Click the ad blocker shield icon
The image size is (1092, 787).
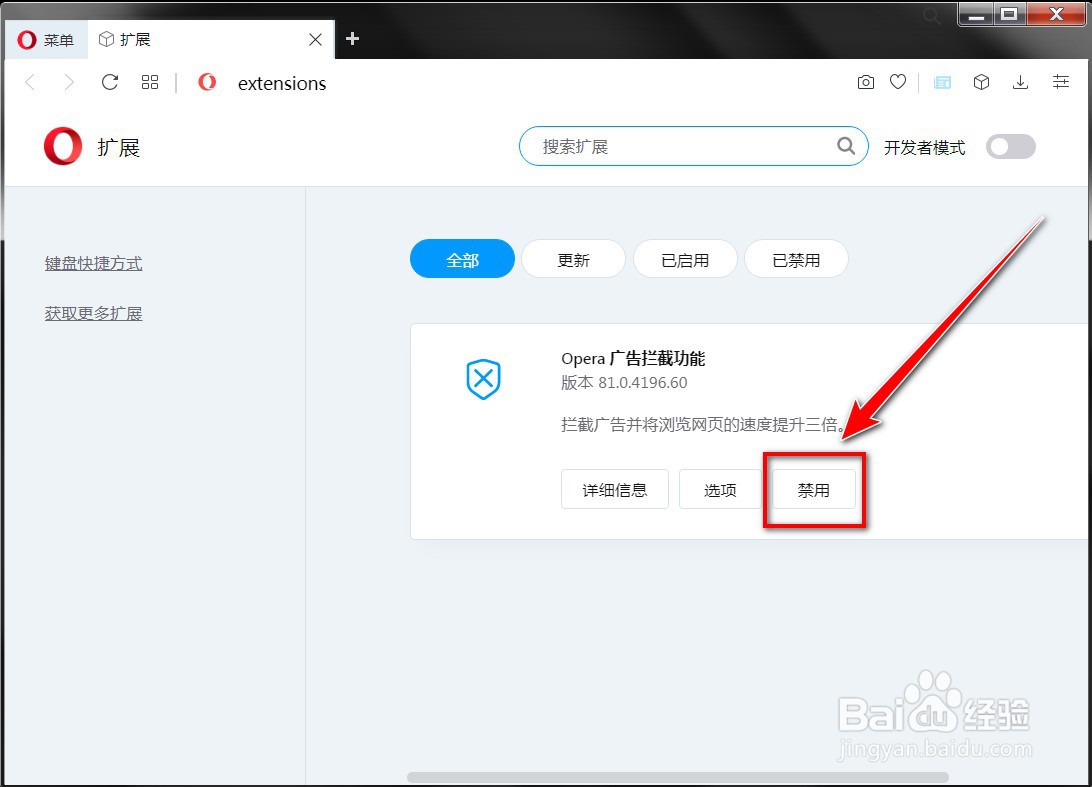tap(483, 379)
